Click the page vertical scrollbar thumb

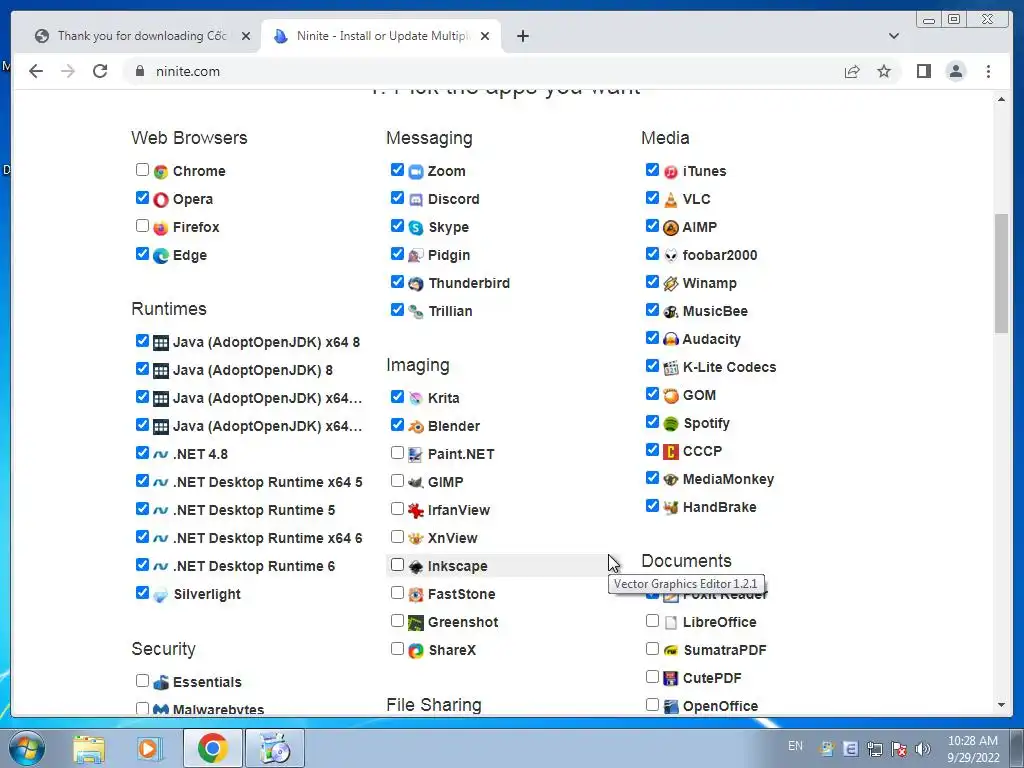1001,273
